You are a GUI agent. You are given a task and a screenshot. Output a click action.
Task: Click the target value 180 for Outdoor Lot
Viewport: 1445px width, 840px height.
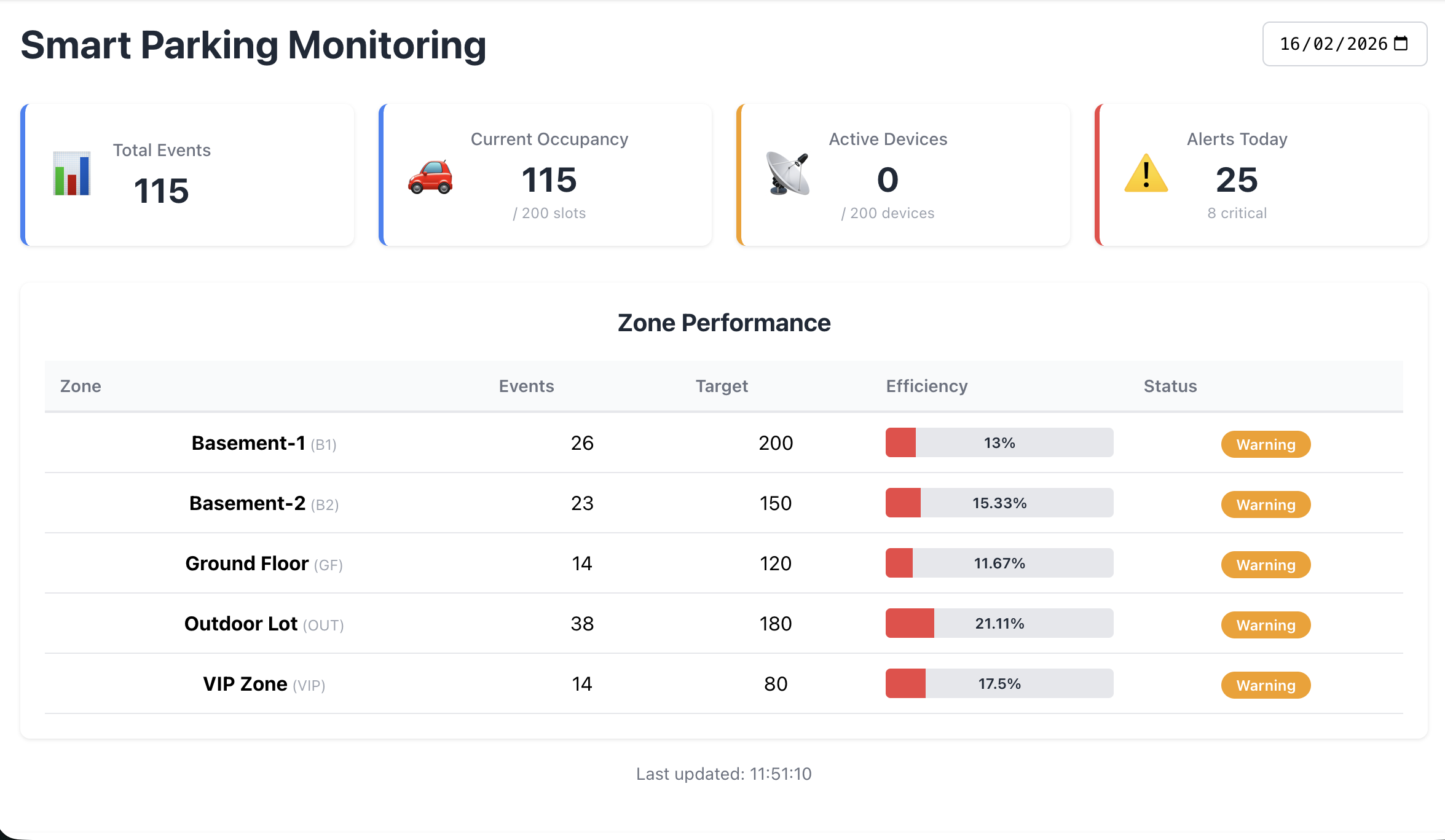(776, 623)
